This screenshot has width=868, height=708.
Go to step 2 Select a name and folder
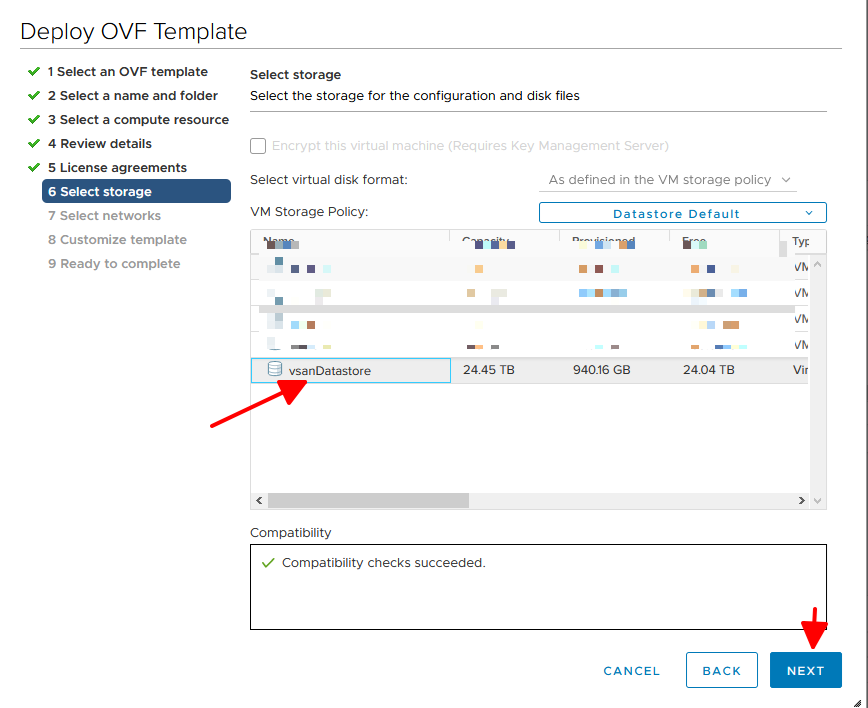132,96
